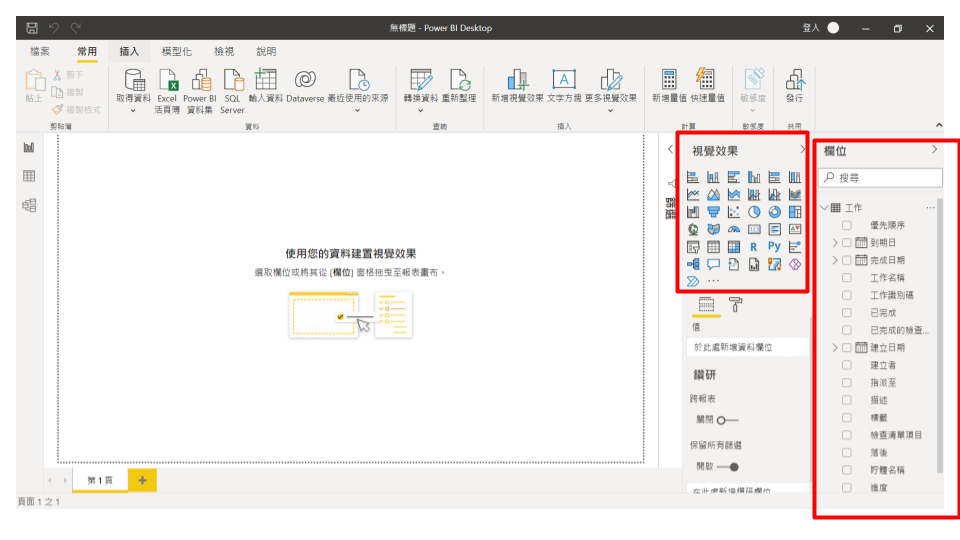Check the 工作名稱 field checkbox
Image resolution: width=960 pixels, height=540 pixels.
847,277
